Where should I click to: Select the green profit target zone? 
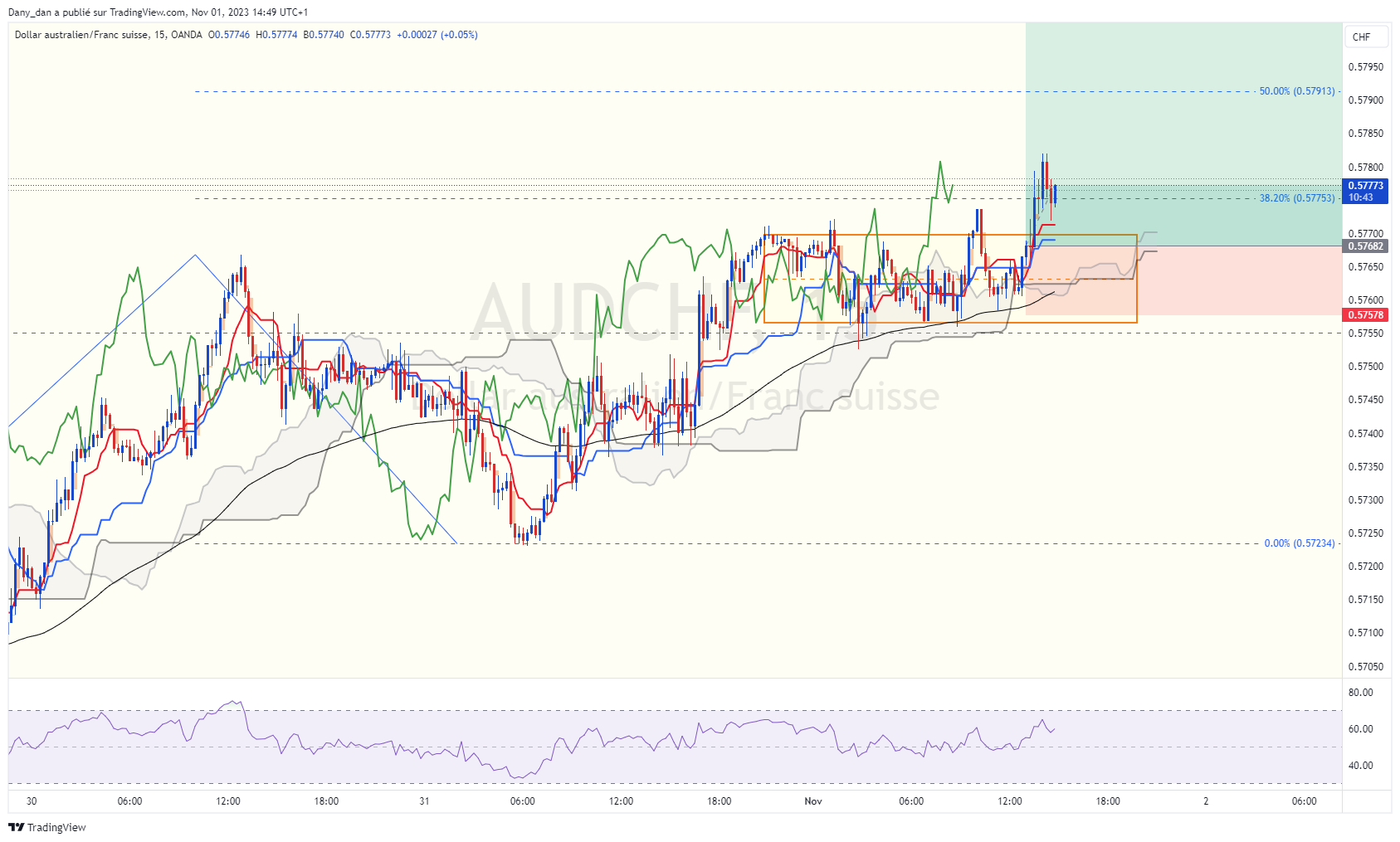[1183, 134]
